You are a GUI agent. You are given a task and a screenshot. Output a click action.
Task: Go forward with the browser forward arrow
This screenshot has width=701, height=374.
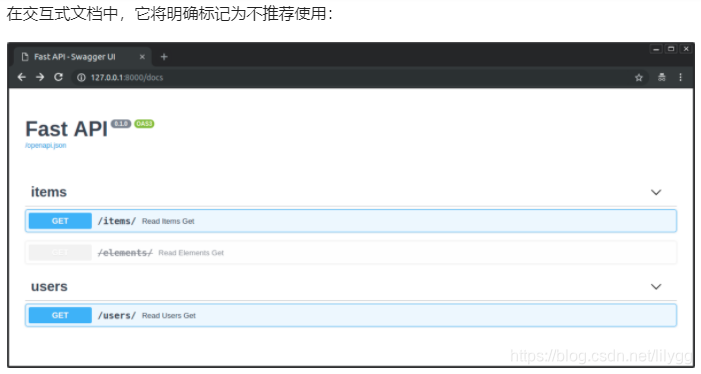coord(40,77)
